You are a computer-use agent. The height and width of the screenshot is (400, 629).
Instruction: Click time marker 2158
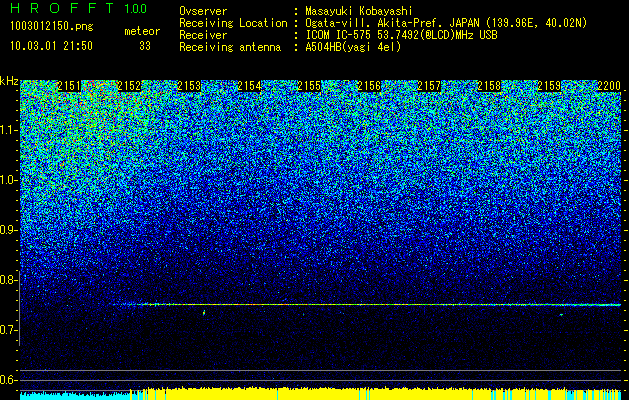coord(489,86)
